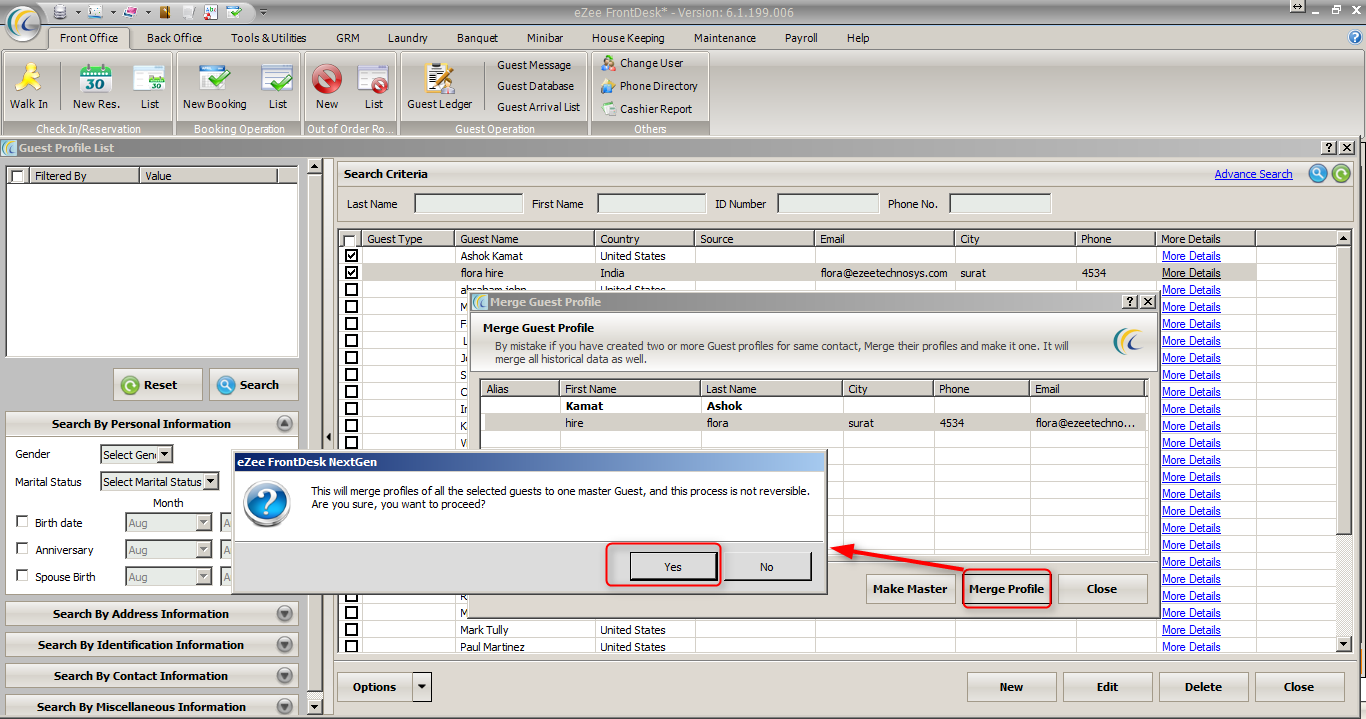Click help question mark on Guest Profile List title bar
The width and height of the screenshot is (1366, 719).
pyautogui.click(x=1329, y=148)
